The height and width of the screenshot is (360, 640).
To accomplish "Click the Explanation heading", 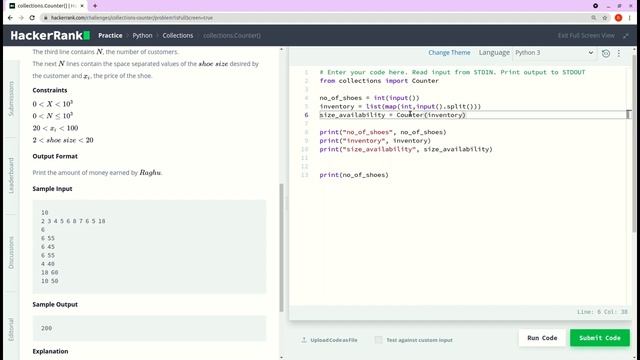I will (50, 351).
